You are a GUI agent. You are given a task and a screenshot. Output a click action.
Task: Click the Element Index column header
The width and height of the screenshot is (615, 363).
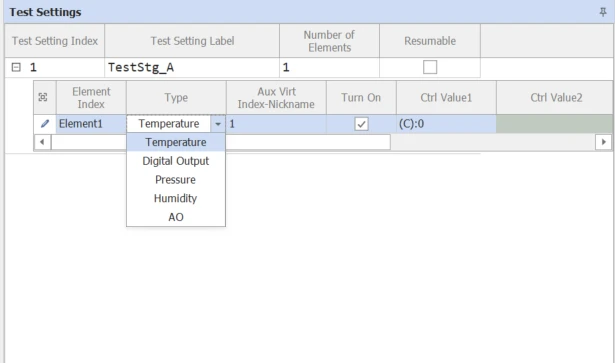91,98
